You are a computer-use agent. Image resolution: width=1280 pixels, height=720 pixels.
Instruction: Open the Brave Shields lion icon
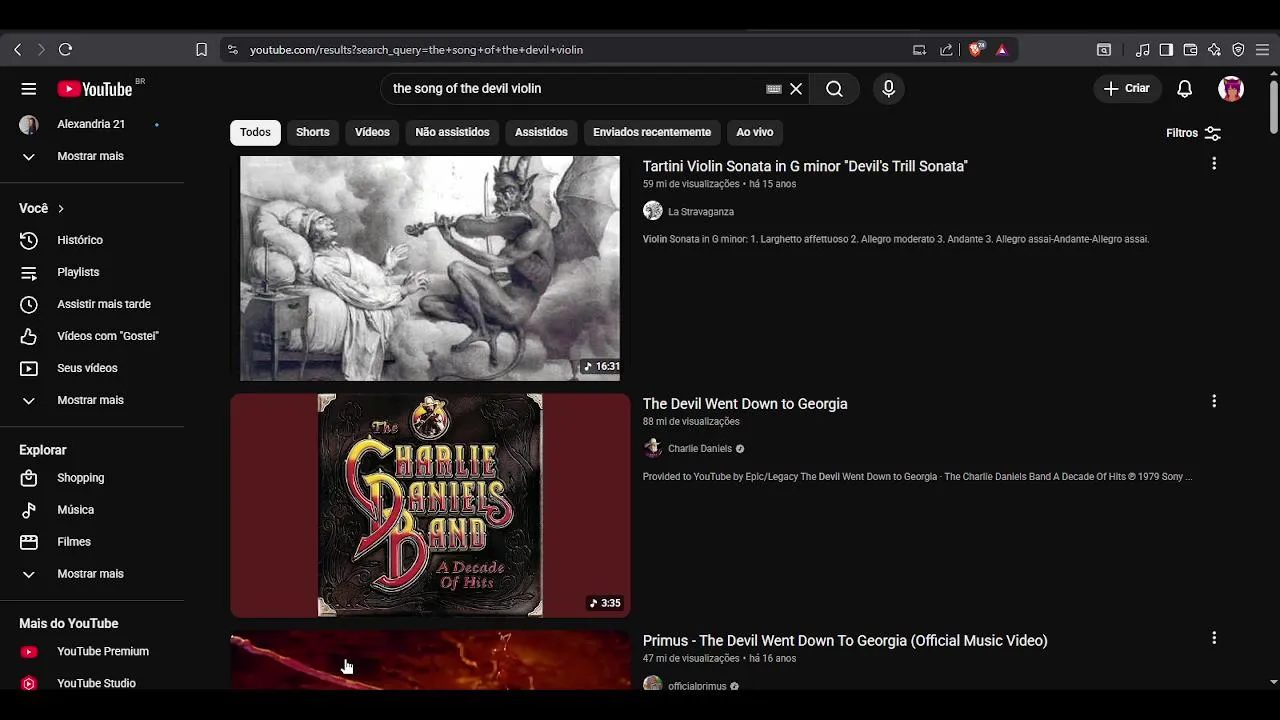pos(976,49)
